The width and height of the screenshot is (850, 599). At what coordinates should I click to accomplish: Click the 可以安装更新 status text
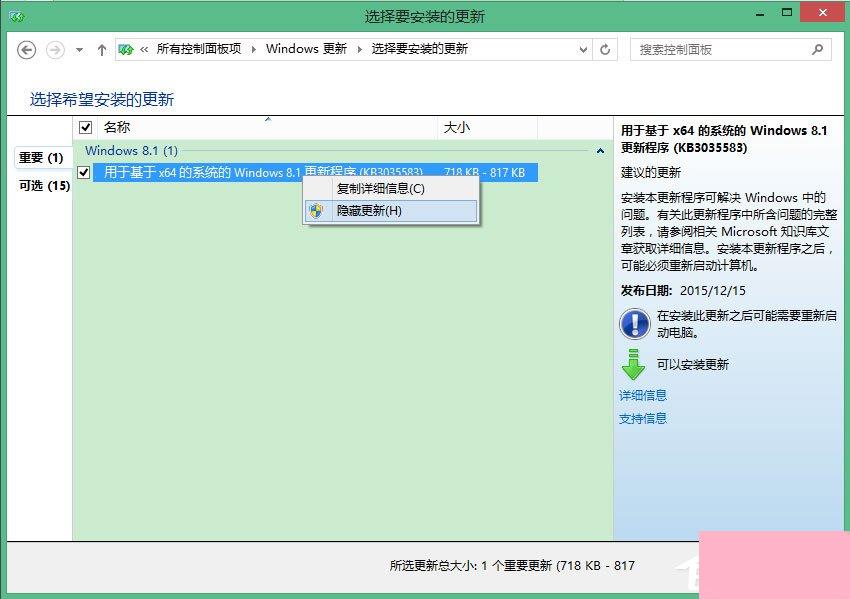(x=693, y=364)
